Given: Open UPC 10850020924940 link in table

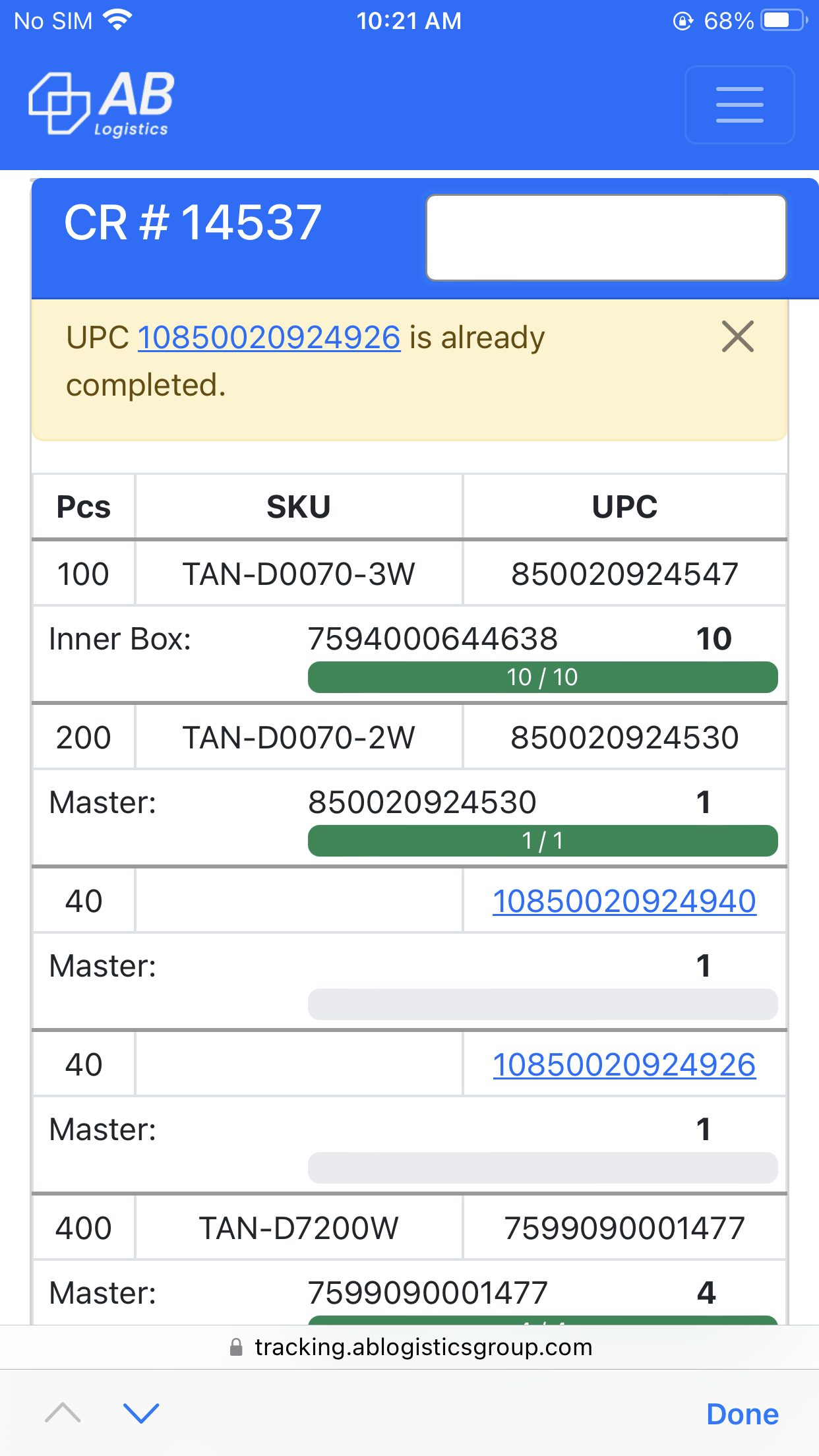Looking at the screenshot, I should click(624, 901).
